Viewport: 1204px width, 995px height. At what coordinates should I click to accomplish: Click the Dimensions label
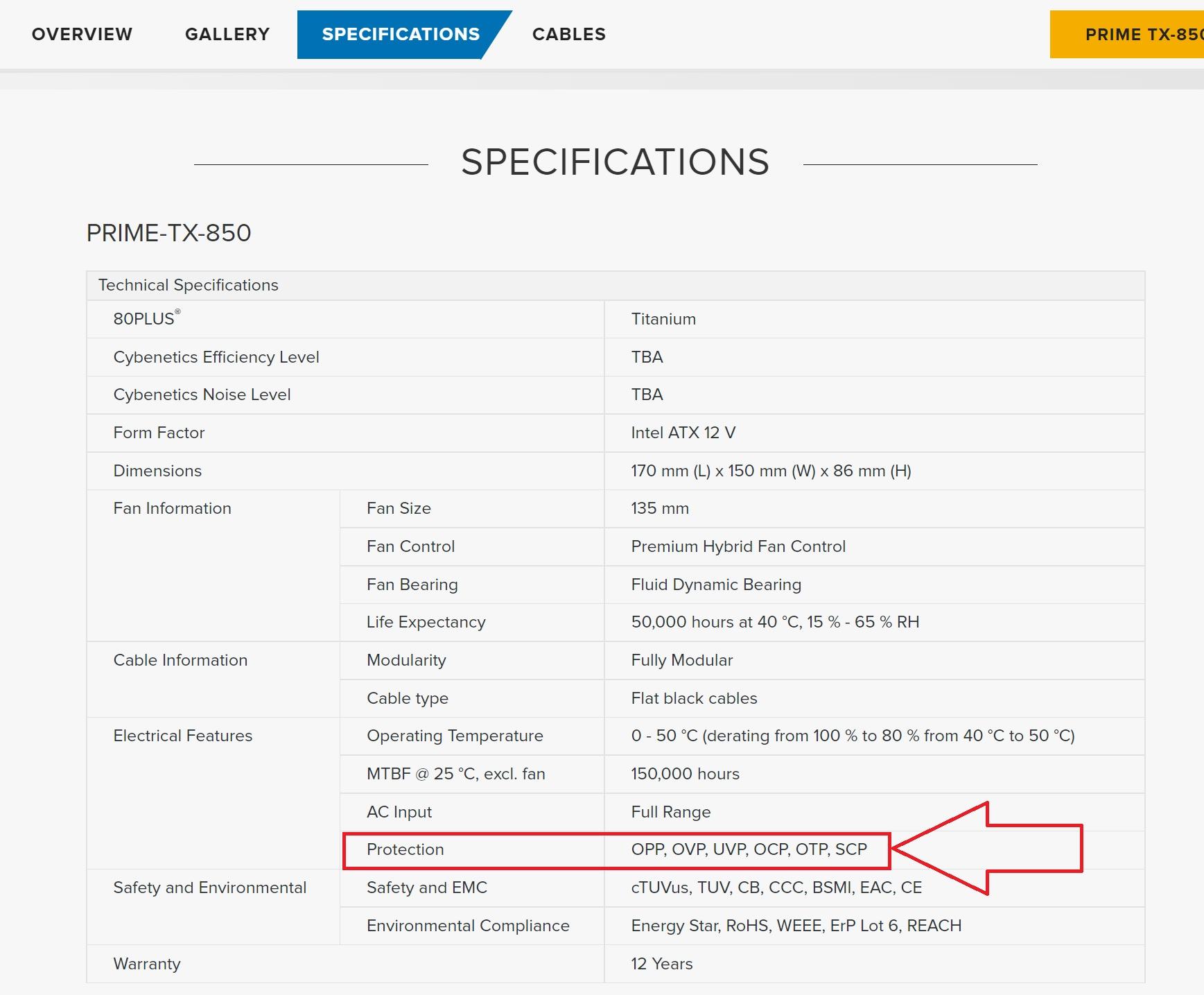coord(157,471)
